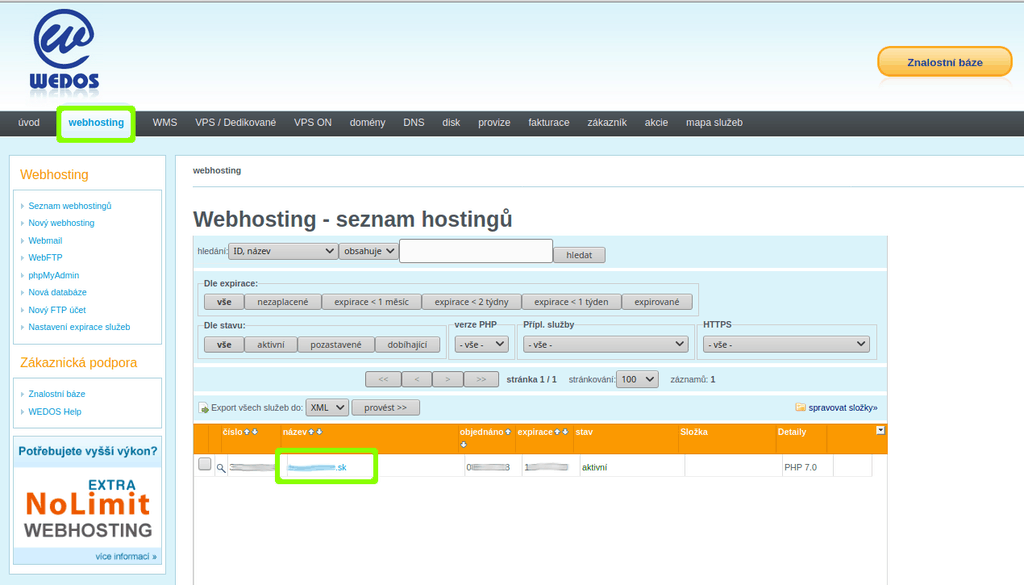Filter by expirované hostings
Image resolution: width=1024 pixels, height=585 pixels.
coord(657,302)
